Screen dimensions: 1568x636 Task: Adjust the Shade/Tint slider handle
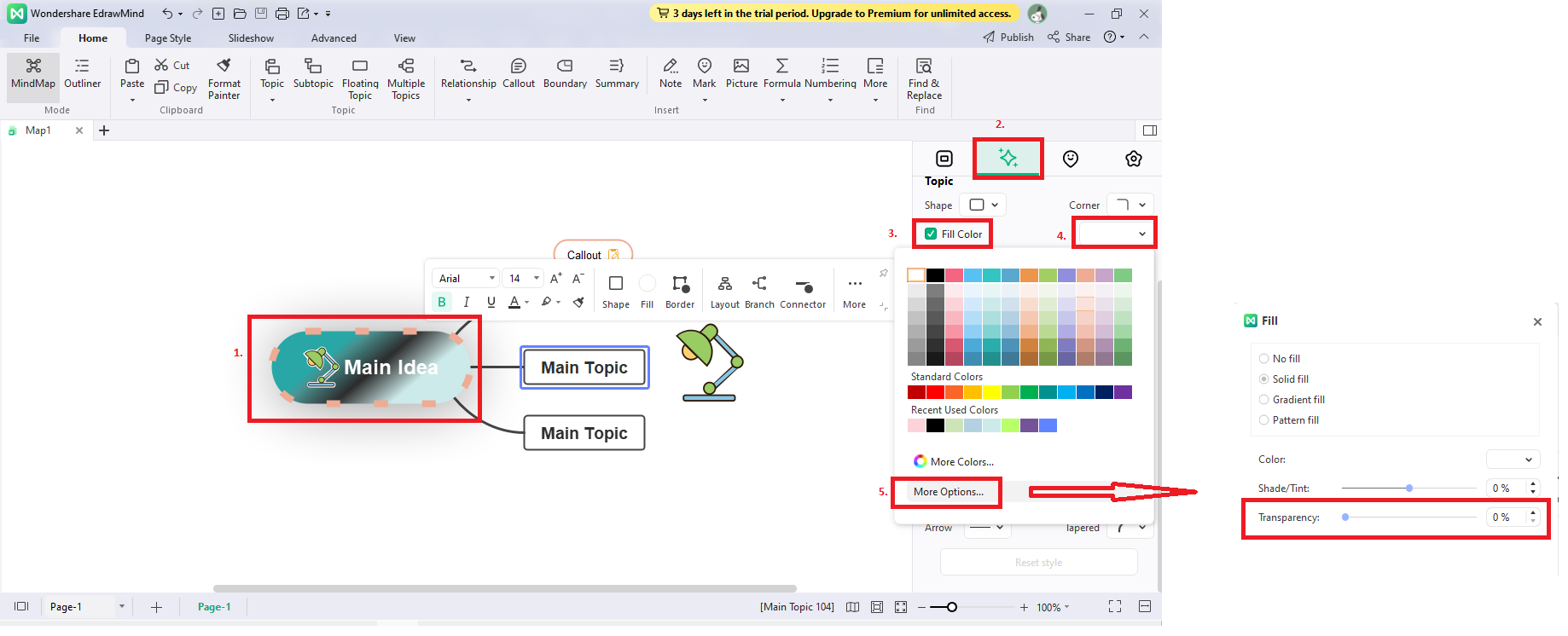(1409, 488)
